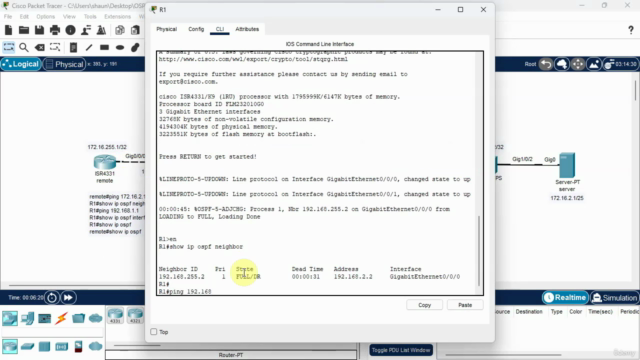Select the Hubs subcategory icon
The height and width of the screenshot is (360, 640).
click(44, 347)
